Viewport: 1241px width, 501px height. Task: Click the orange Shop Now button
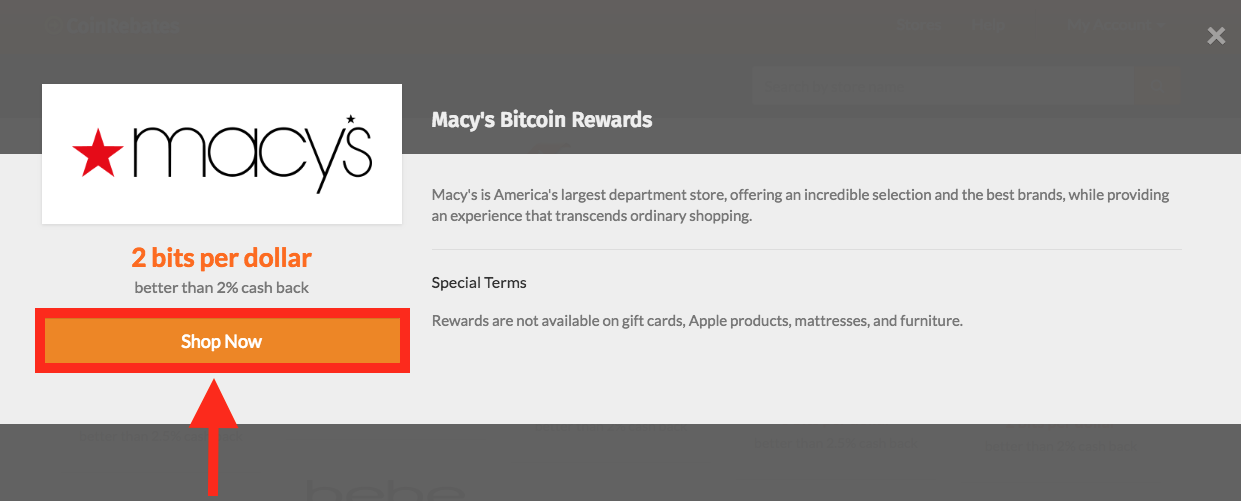point(221,342)
